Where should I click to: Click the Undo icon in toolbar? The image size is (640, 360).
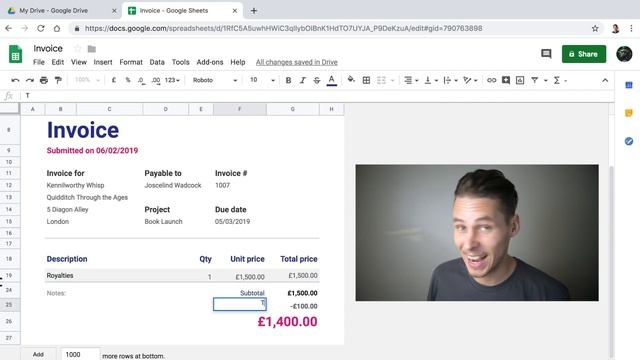click(15, 80)
